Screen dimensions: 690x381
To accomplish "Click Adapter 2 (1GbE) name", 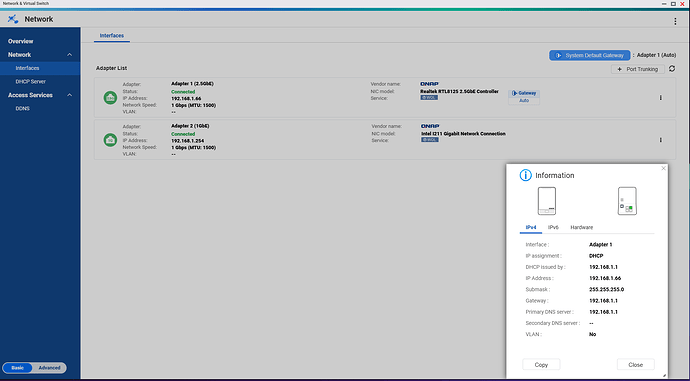I will 190,126.
